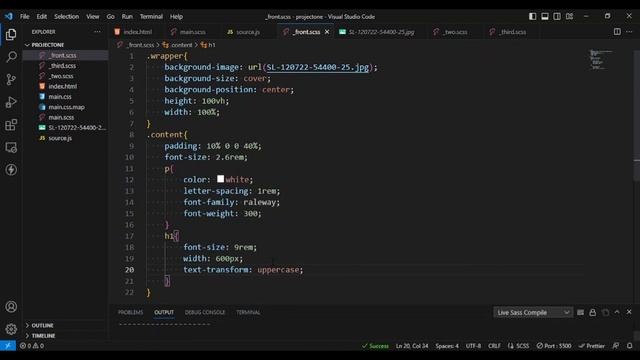Toggle secondary side bar layout icon
Viewport: 640px width, 360px height.
tap(557, 16)
